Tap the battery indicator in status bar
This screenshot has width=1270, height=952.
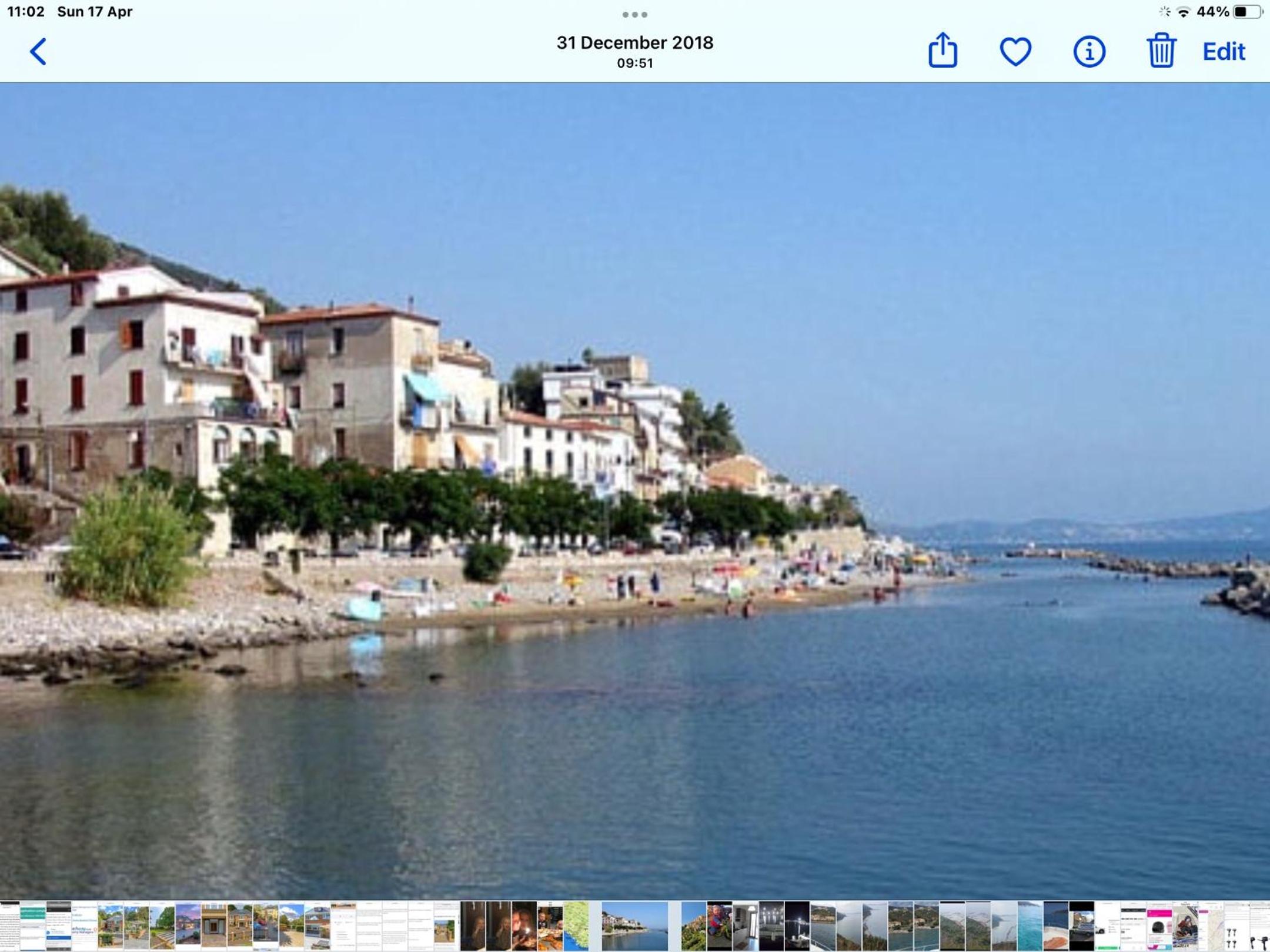1248,12
